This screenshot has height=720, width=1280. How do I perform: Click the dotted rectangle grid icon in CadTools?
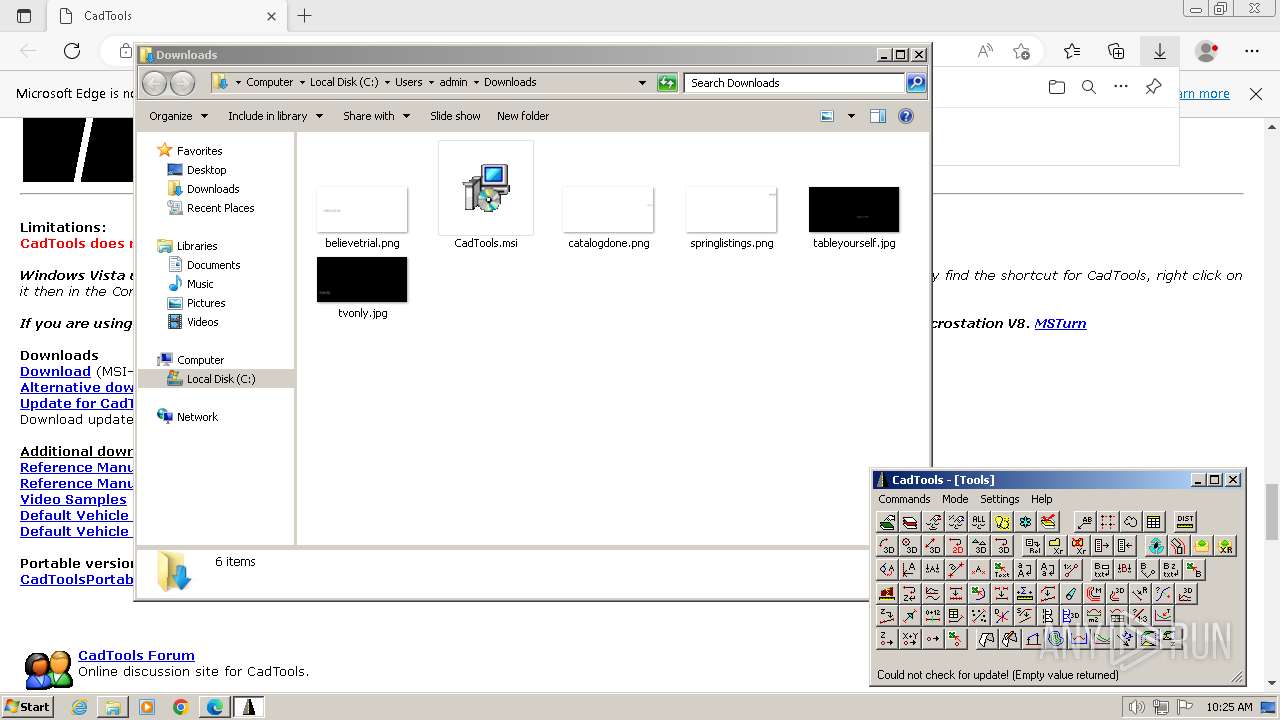pyautogui.click(x=1108, y=521)
